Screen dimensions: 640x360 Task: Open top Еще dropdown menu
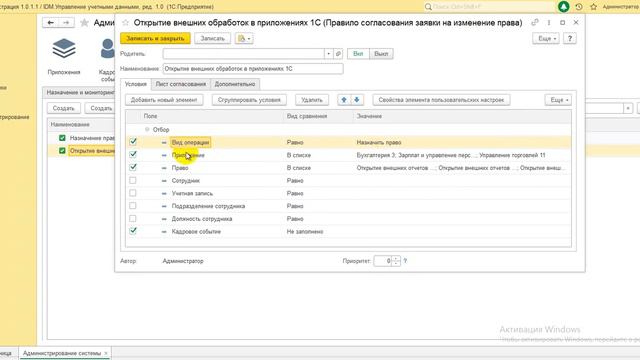pyautogui.click(x=546, y=38)
